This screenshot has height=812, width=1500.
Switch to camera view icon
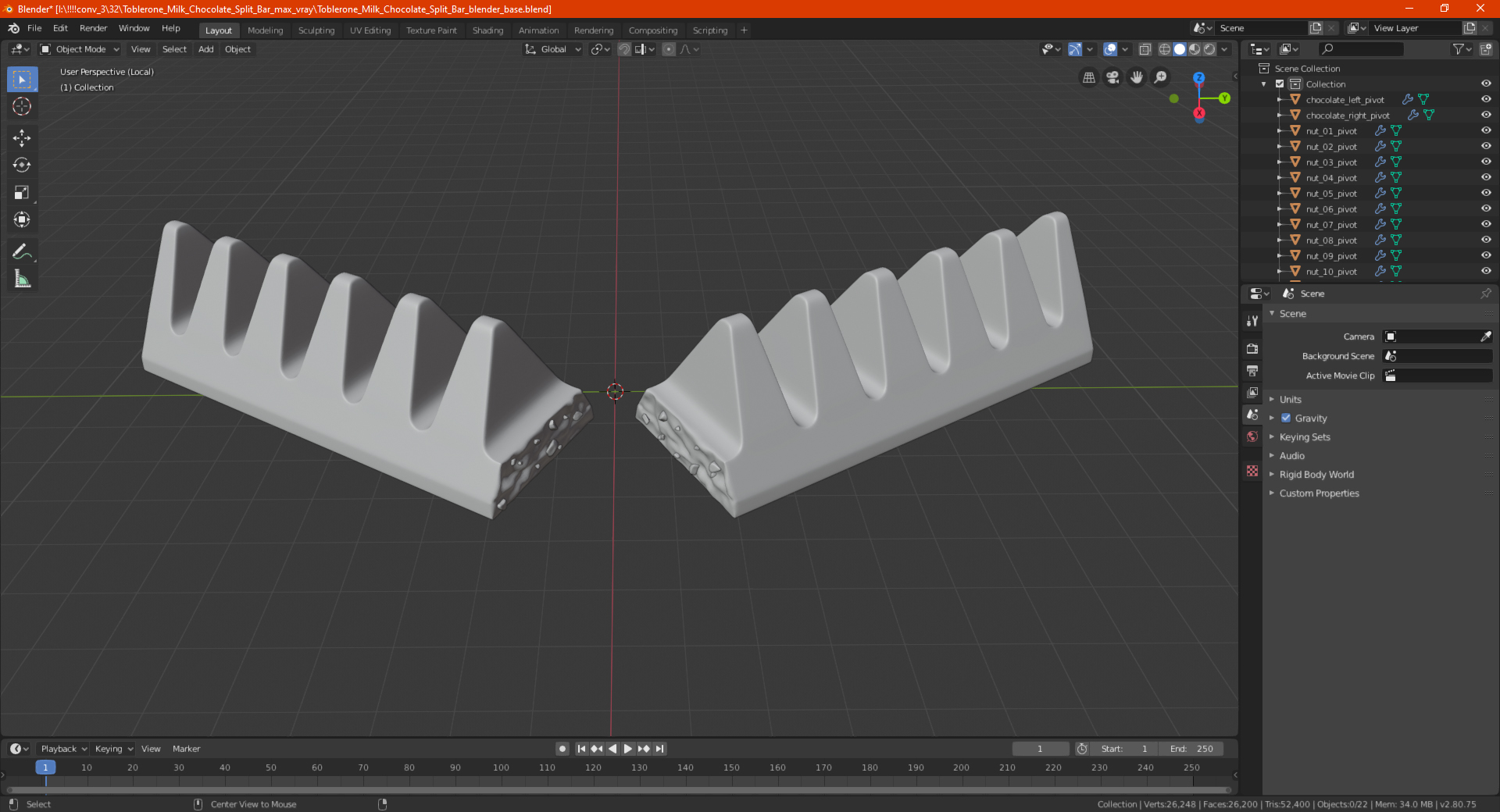point(1112,77)
